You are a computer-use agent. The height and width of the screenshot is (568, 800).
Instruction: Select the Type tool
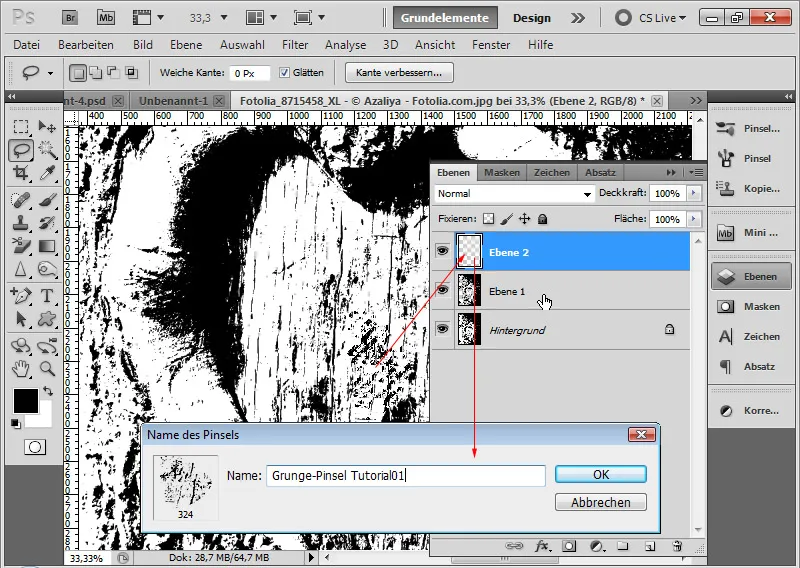click(47, 295)
